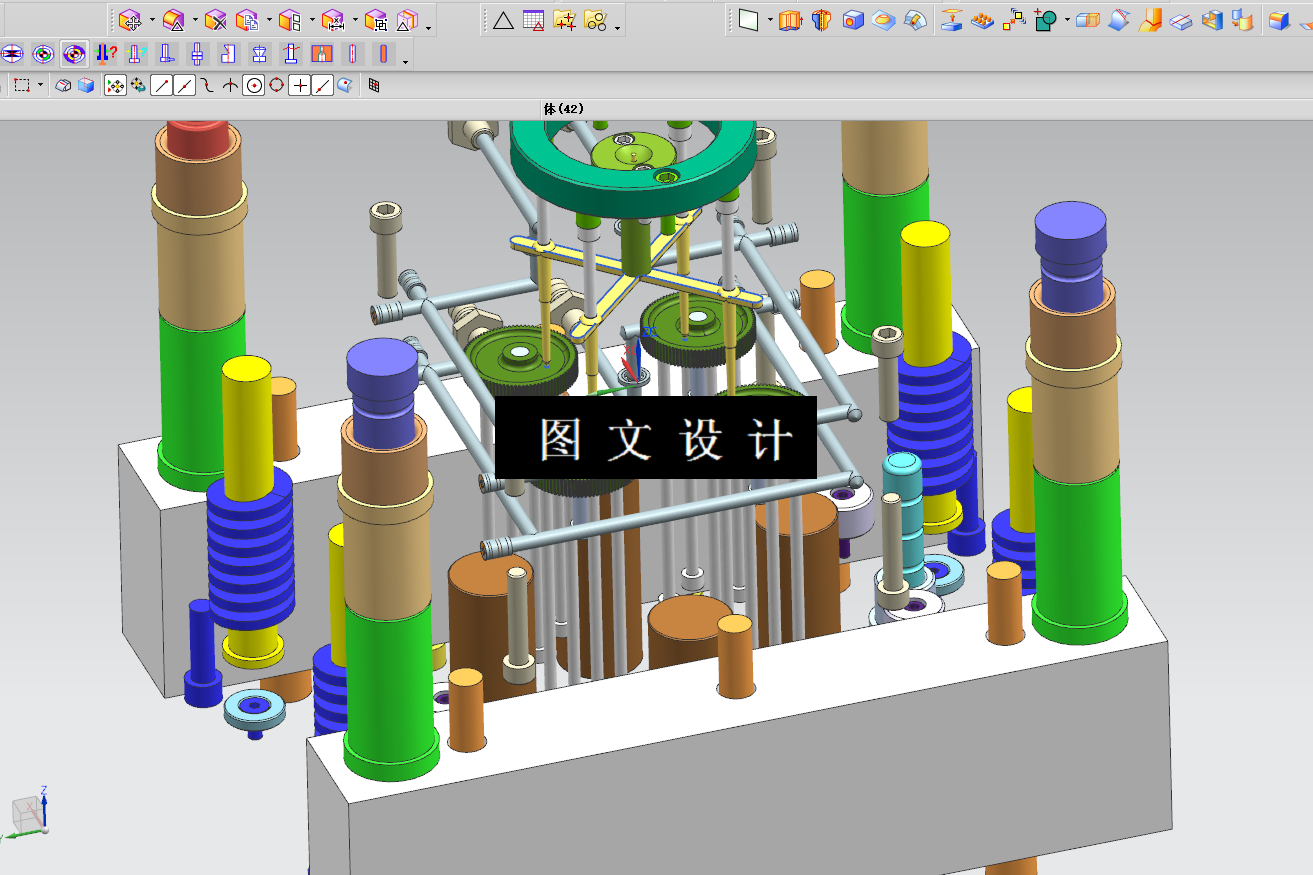Click the green concentric rings icon

point(43,54)
